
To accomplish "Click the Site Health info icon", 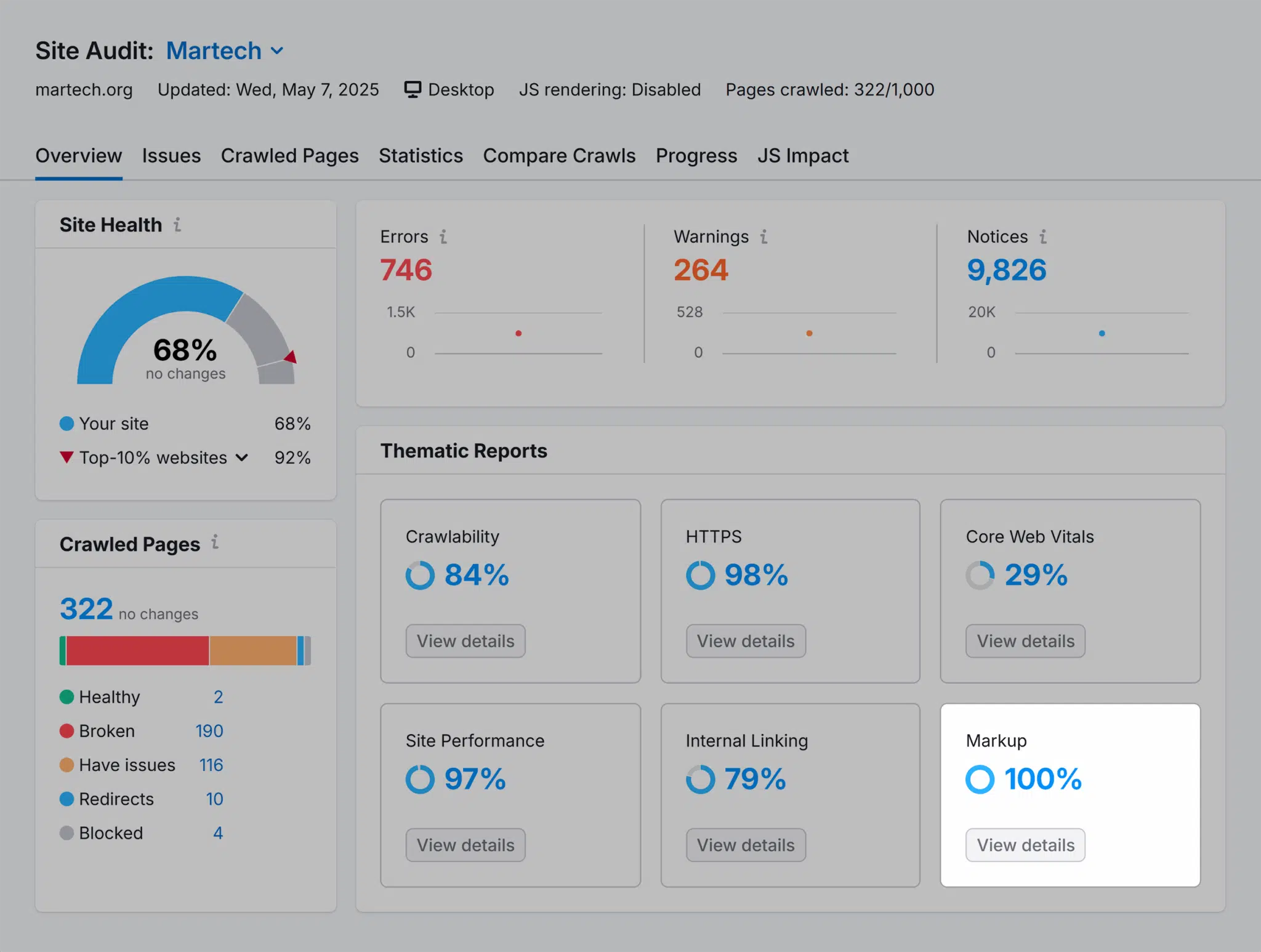I will (x=177, y=225).
